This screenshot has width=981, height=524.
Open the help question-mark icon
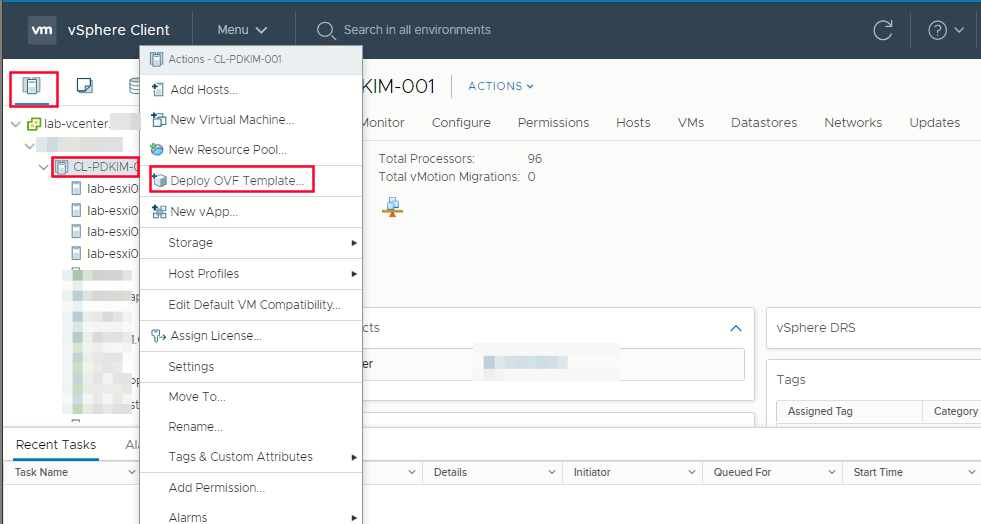point(937,30)
